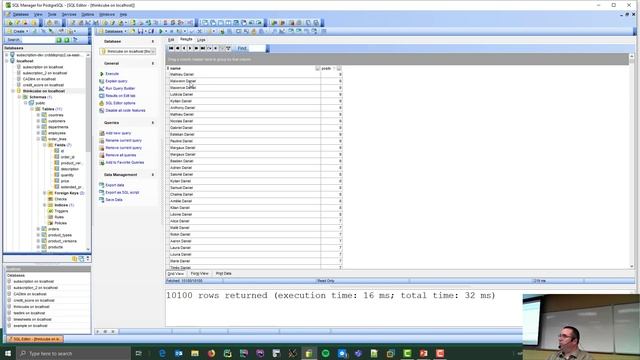Open name column filter dropdown
The image size is (640, 360).
[318, 68]
